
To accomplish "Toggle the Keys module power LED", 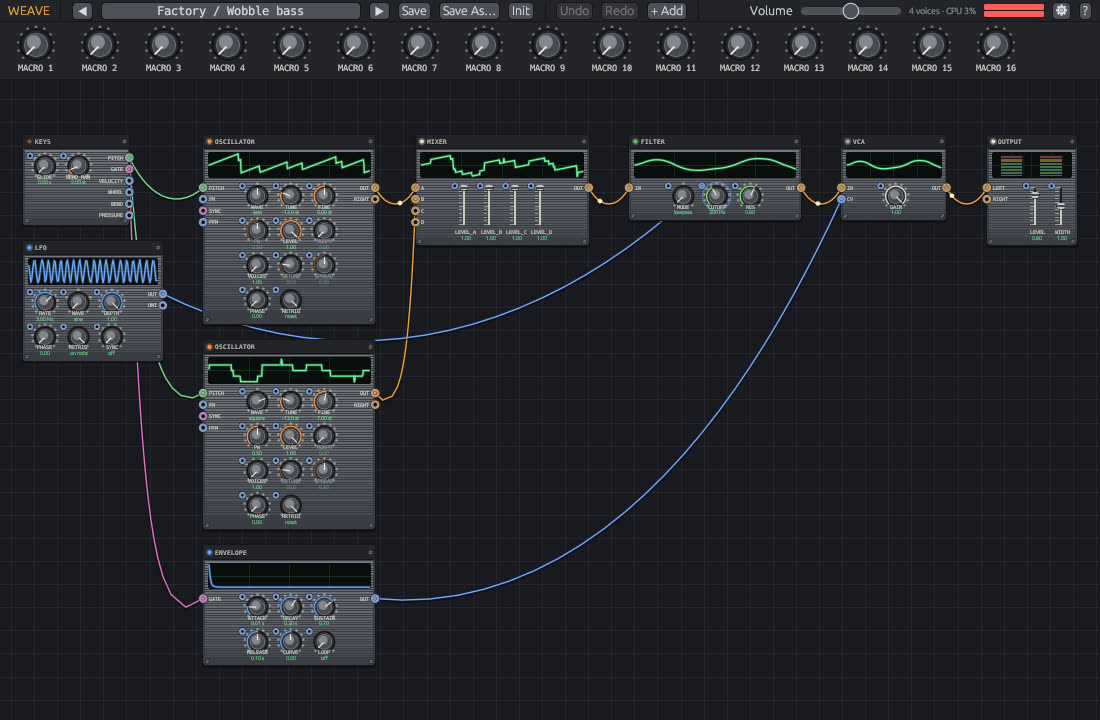I will tap(29, 142).
